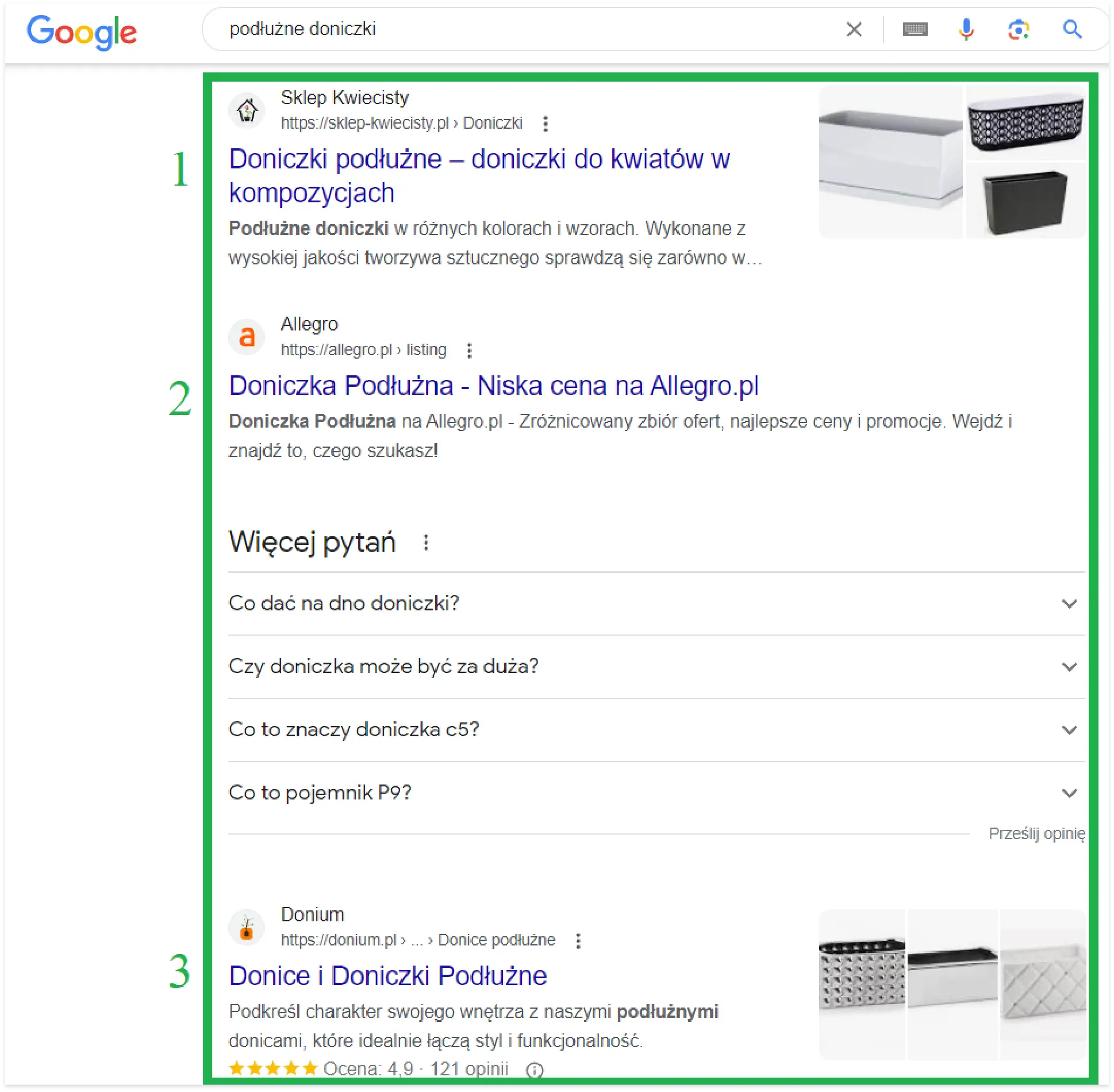Click the info icon beside 121 opinii

pos(535,1070)
